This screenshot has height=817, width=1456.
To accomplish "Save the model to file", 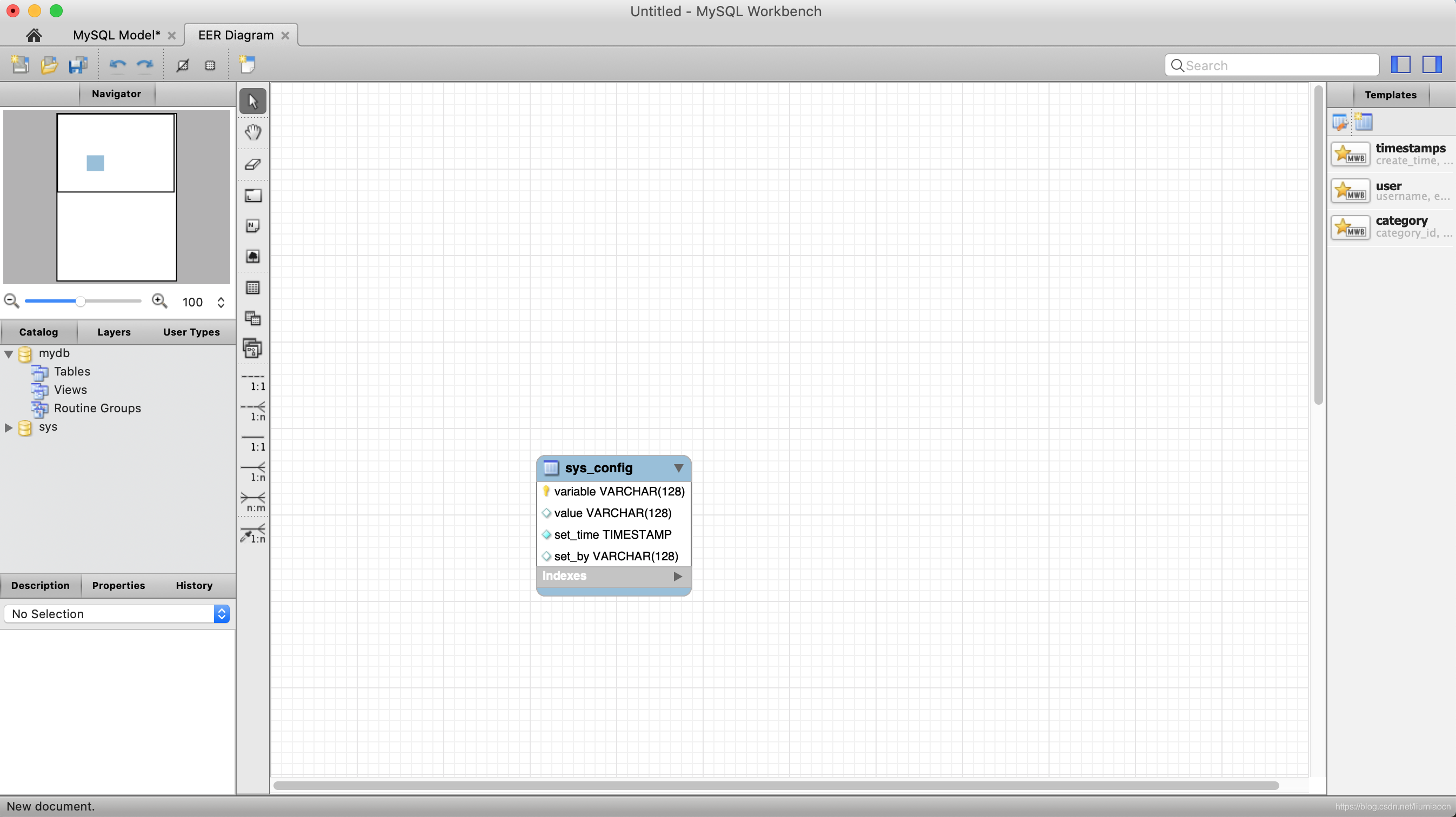I will click(x=78, y=65).
